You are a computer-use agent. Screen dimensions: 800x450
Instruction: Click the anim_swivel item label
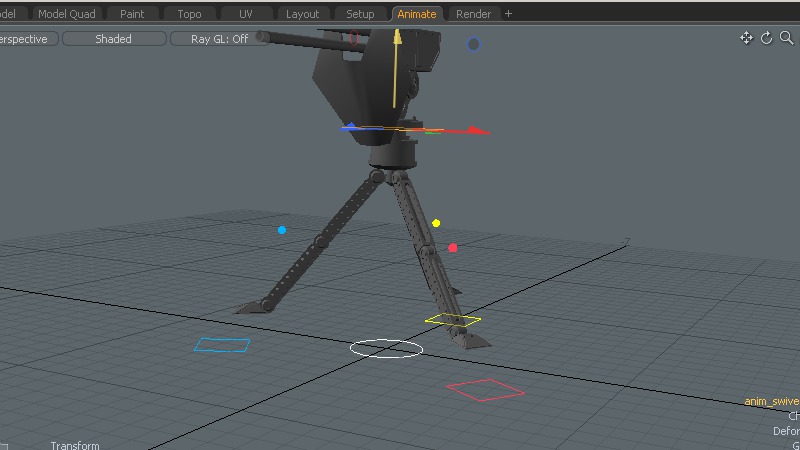pyautogui.click(x=772, y=402)
